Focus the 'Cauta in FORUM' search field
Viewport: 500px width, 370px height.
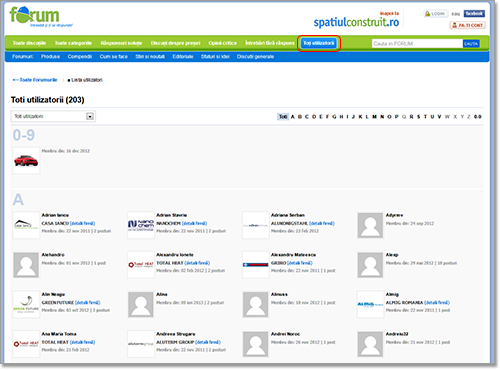417,44
